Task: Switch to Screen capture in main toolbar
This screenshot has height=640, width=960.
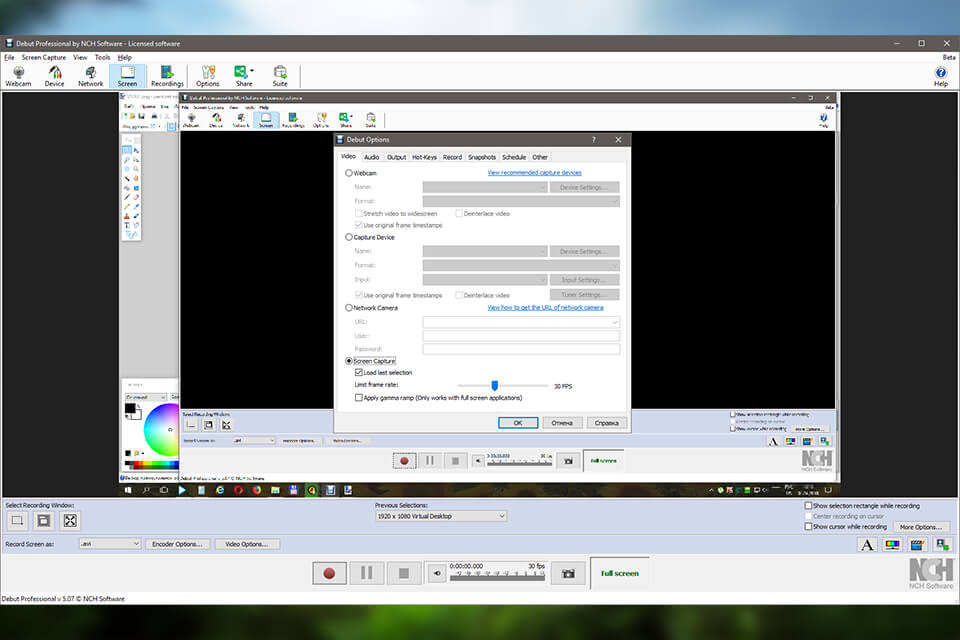Action: (x=127, y=77)
